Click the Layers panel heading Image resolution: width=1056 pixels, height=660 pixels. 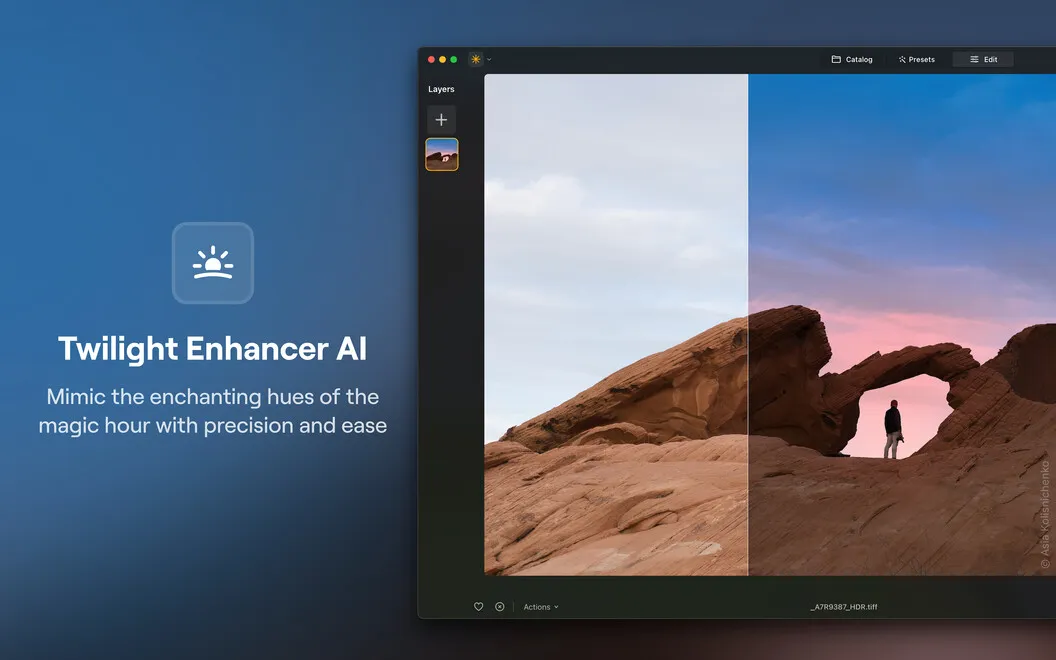441,89
